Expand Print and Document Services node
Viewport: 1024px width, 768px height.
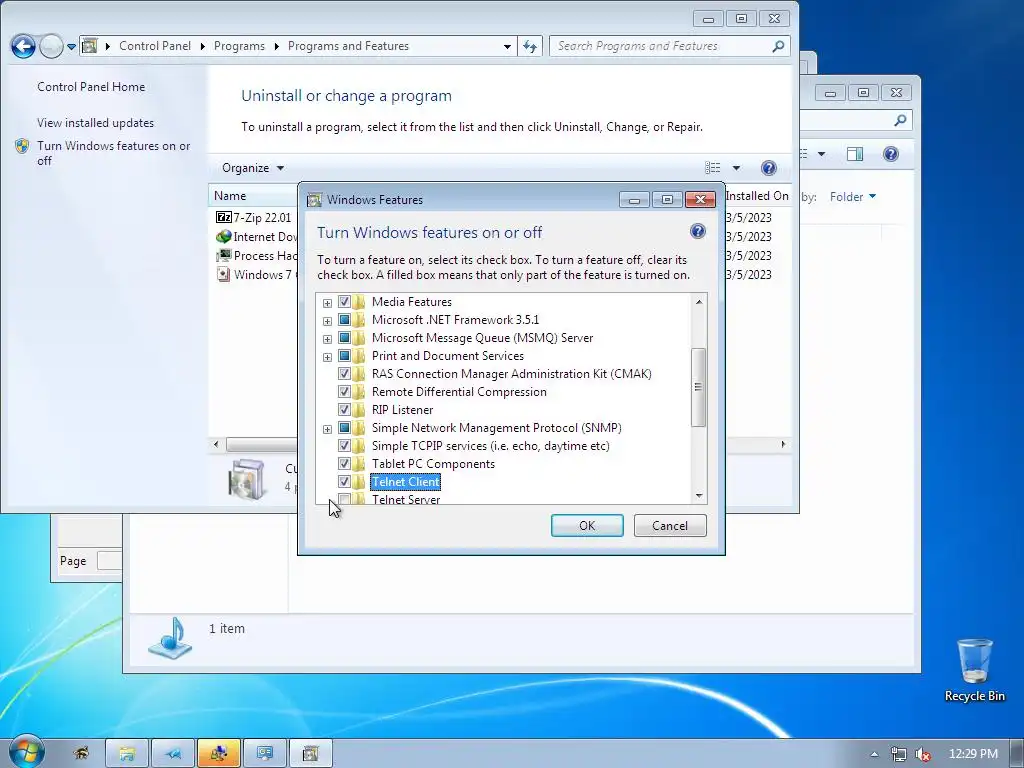327,357
